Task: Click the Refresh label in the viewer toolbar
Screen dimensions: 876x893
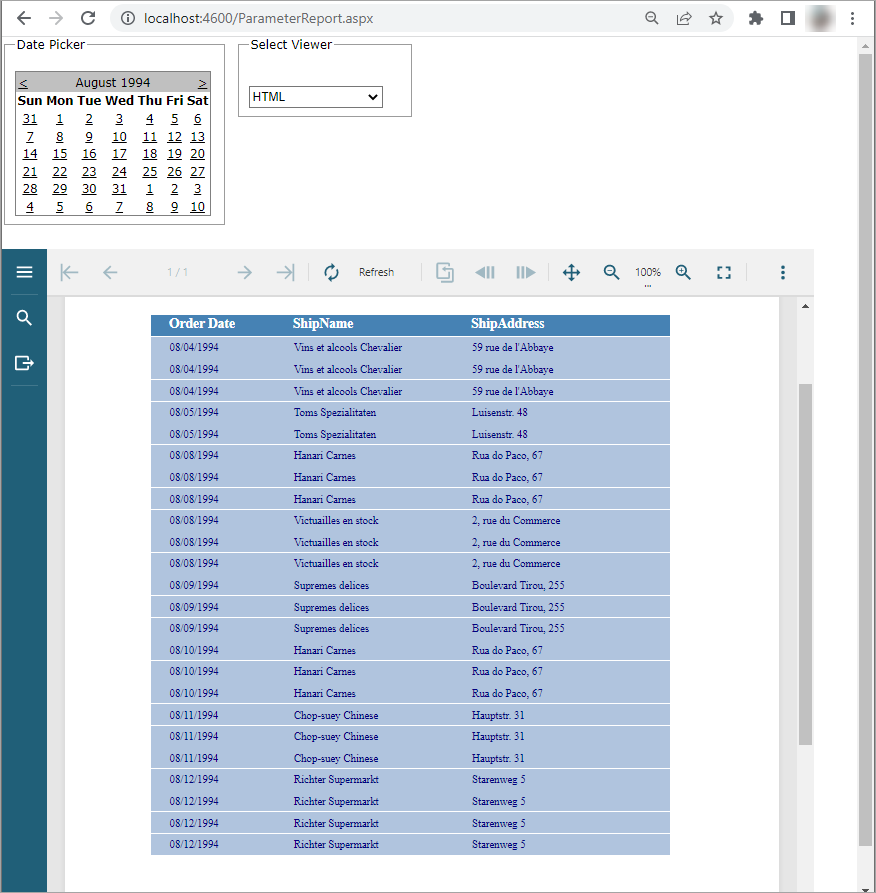Action: click(x=376, y=272)
